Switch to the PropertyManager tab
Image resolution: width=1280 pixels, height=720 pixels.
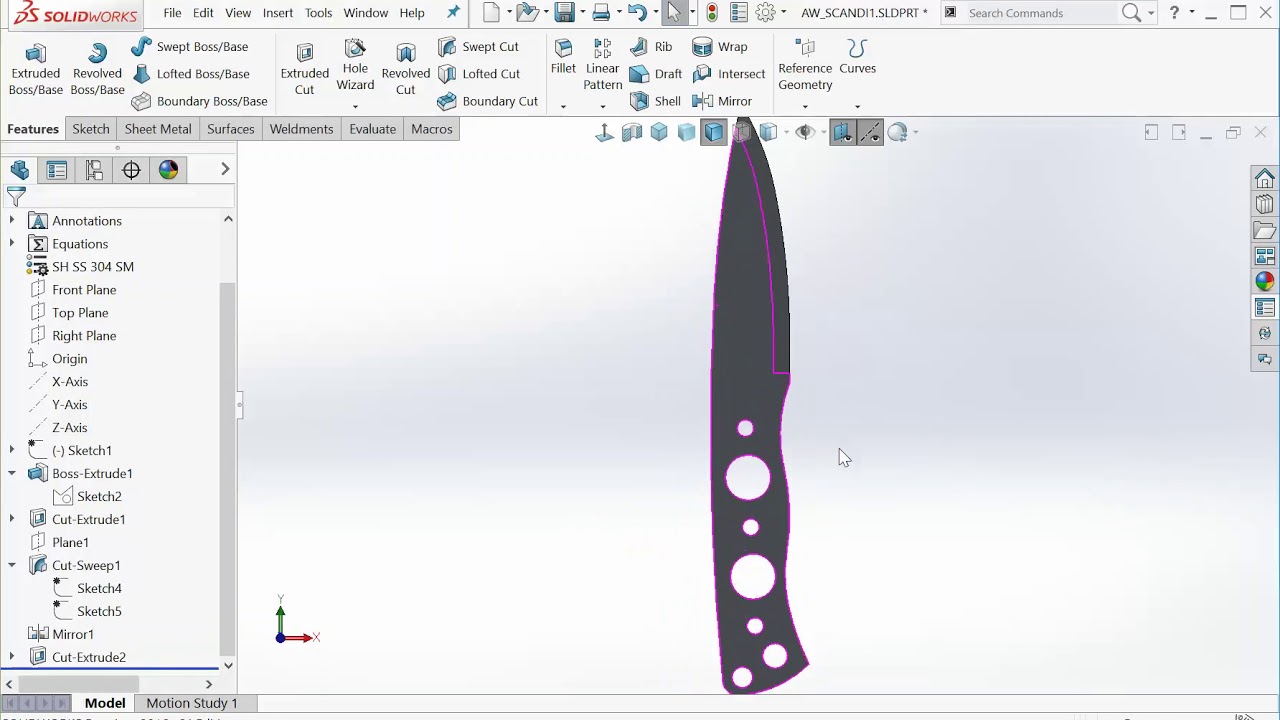click(x=57, y=170)
